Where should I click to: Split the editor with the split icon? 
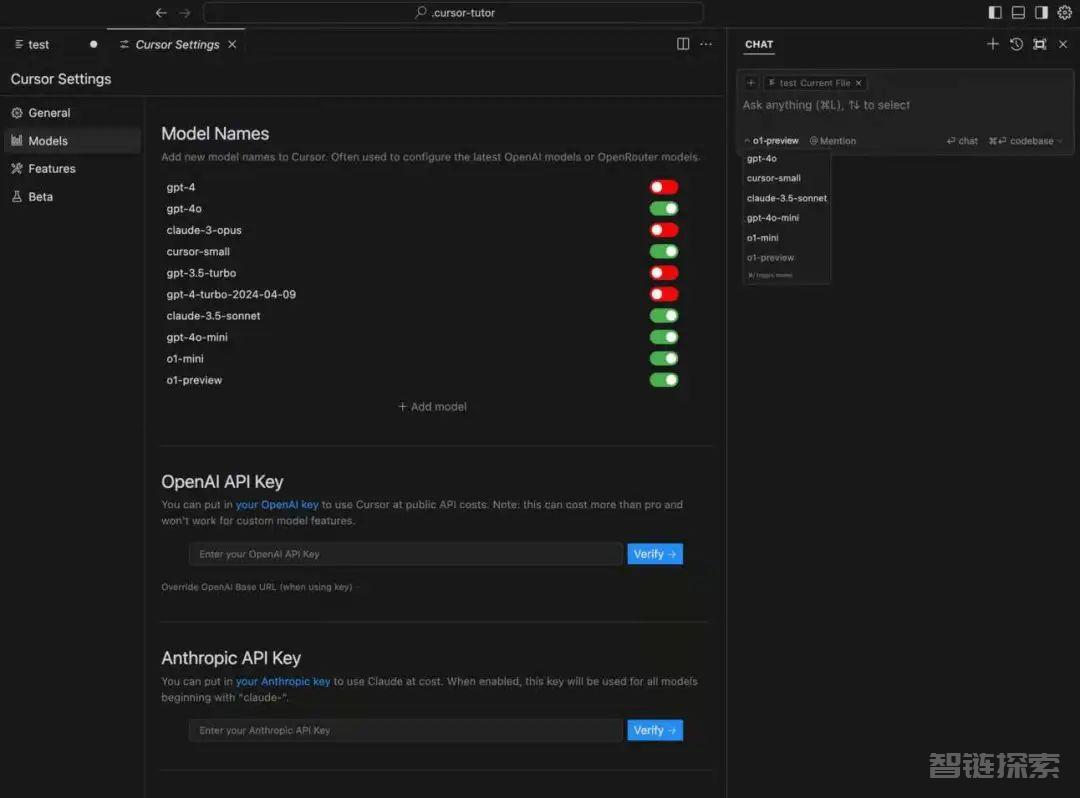pyautogui.click(x=683, y=44)
